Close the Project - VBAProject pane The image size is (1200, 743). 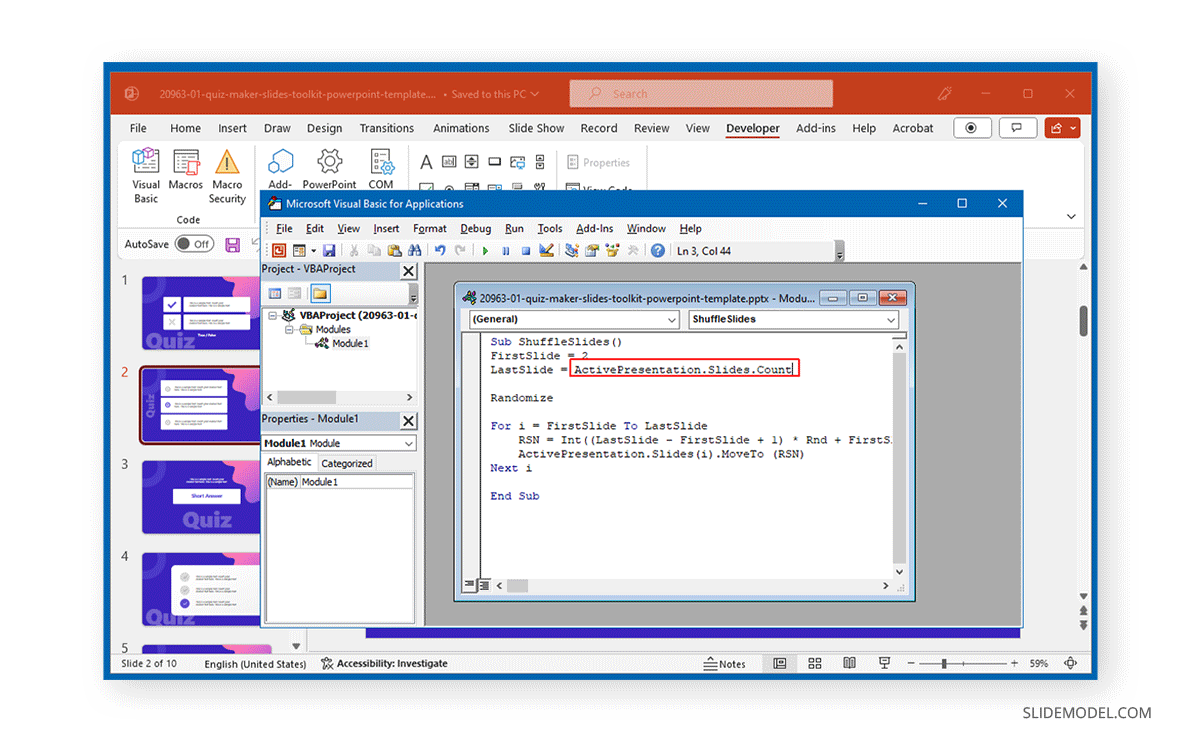[408, 271]
